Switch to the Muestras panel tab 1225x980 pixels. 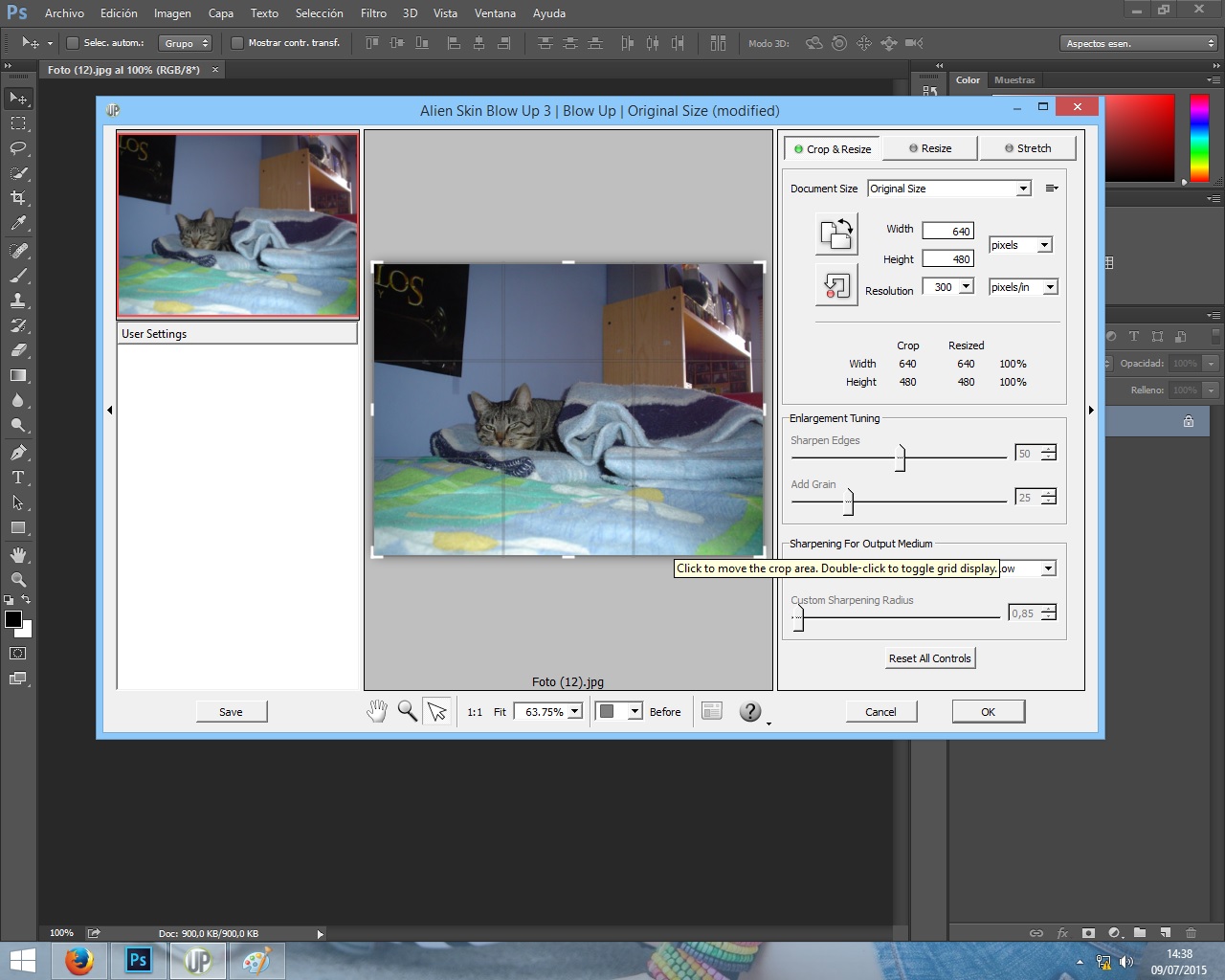click(x=1014, y=80)
